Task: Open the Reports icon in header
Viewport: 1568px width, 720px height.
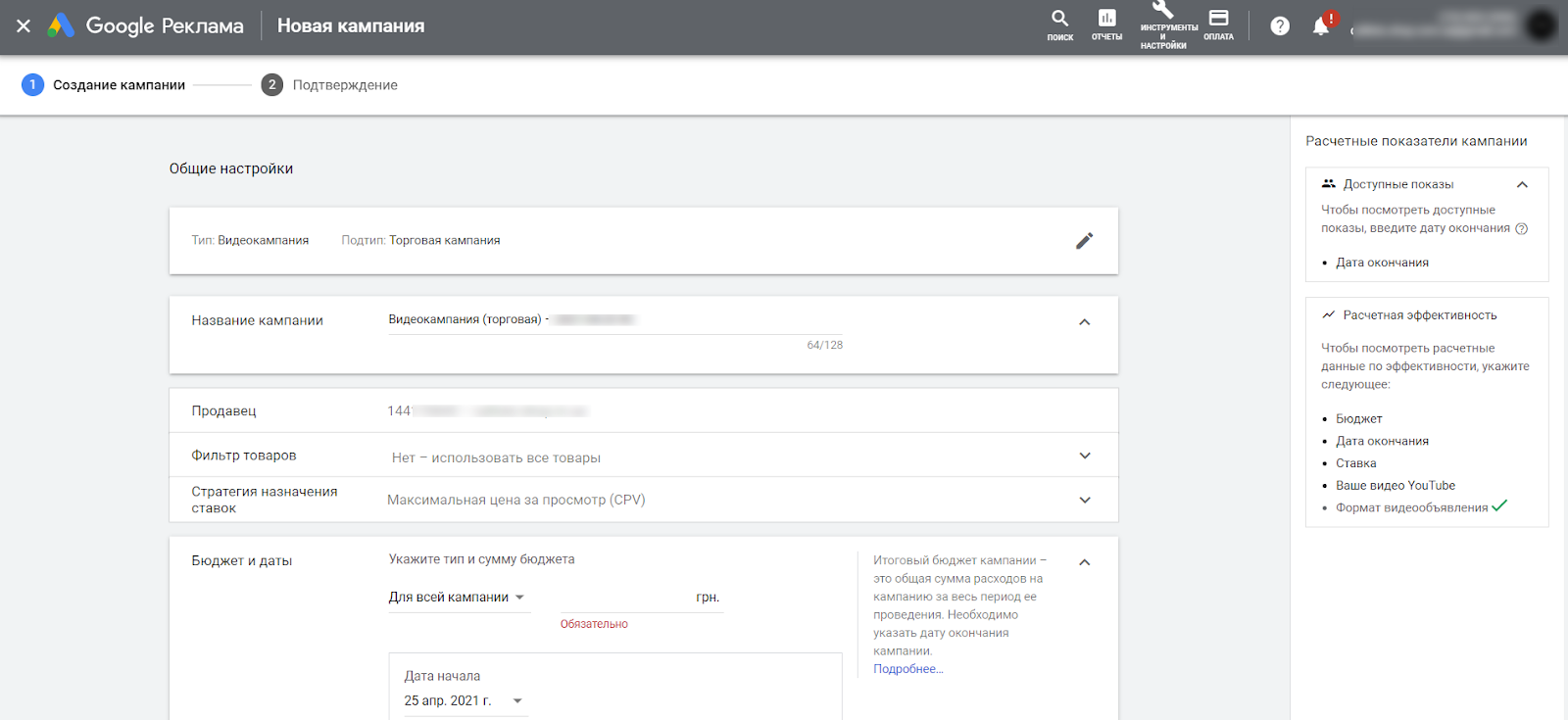Action: (1106, 20)
